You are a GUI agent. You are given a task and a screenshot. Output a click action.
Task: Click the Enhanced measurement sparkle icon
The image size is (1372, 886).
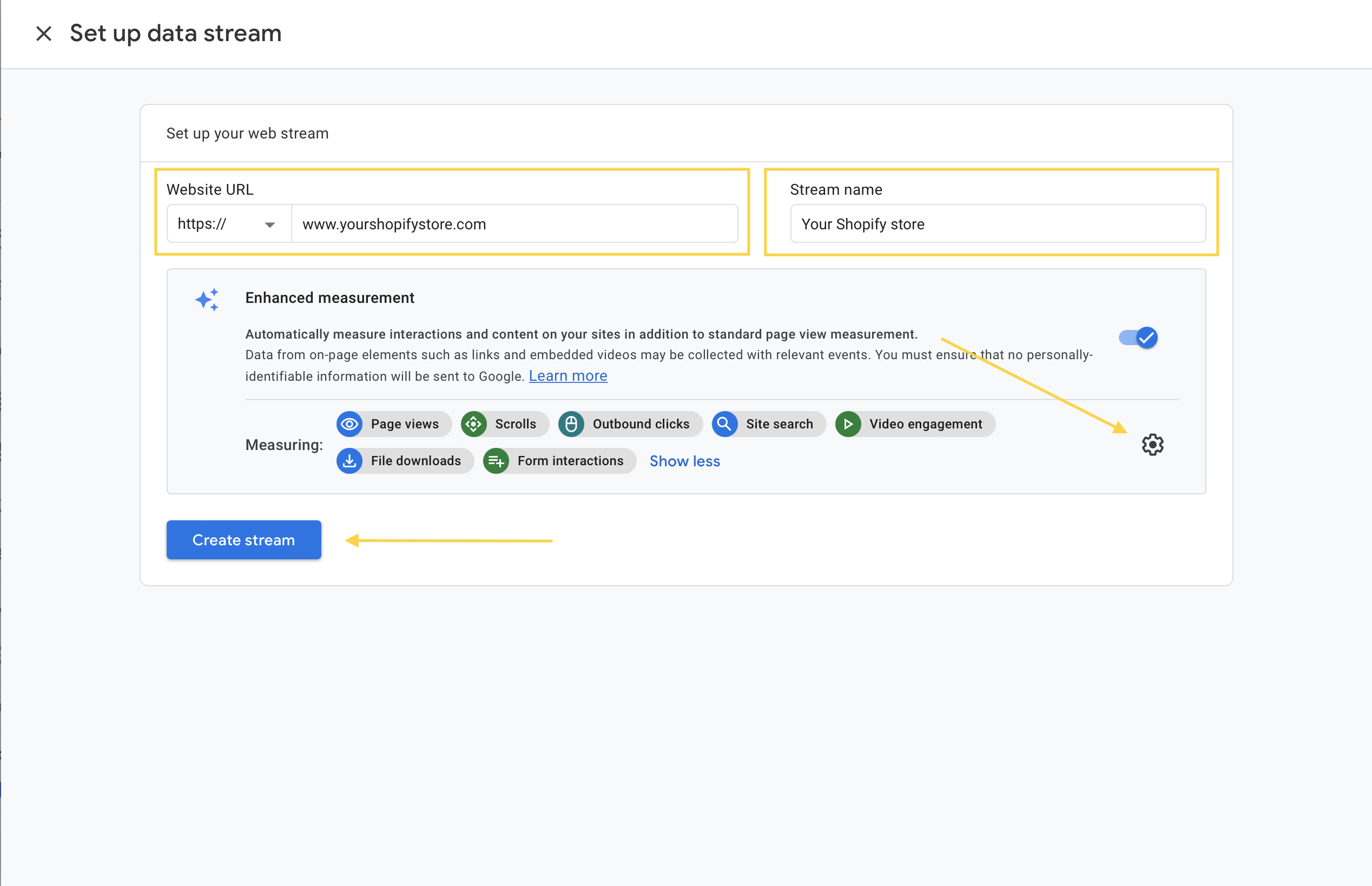207,300
